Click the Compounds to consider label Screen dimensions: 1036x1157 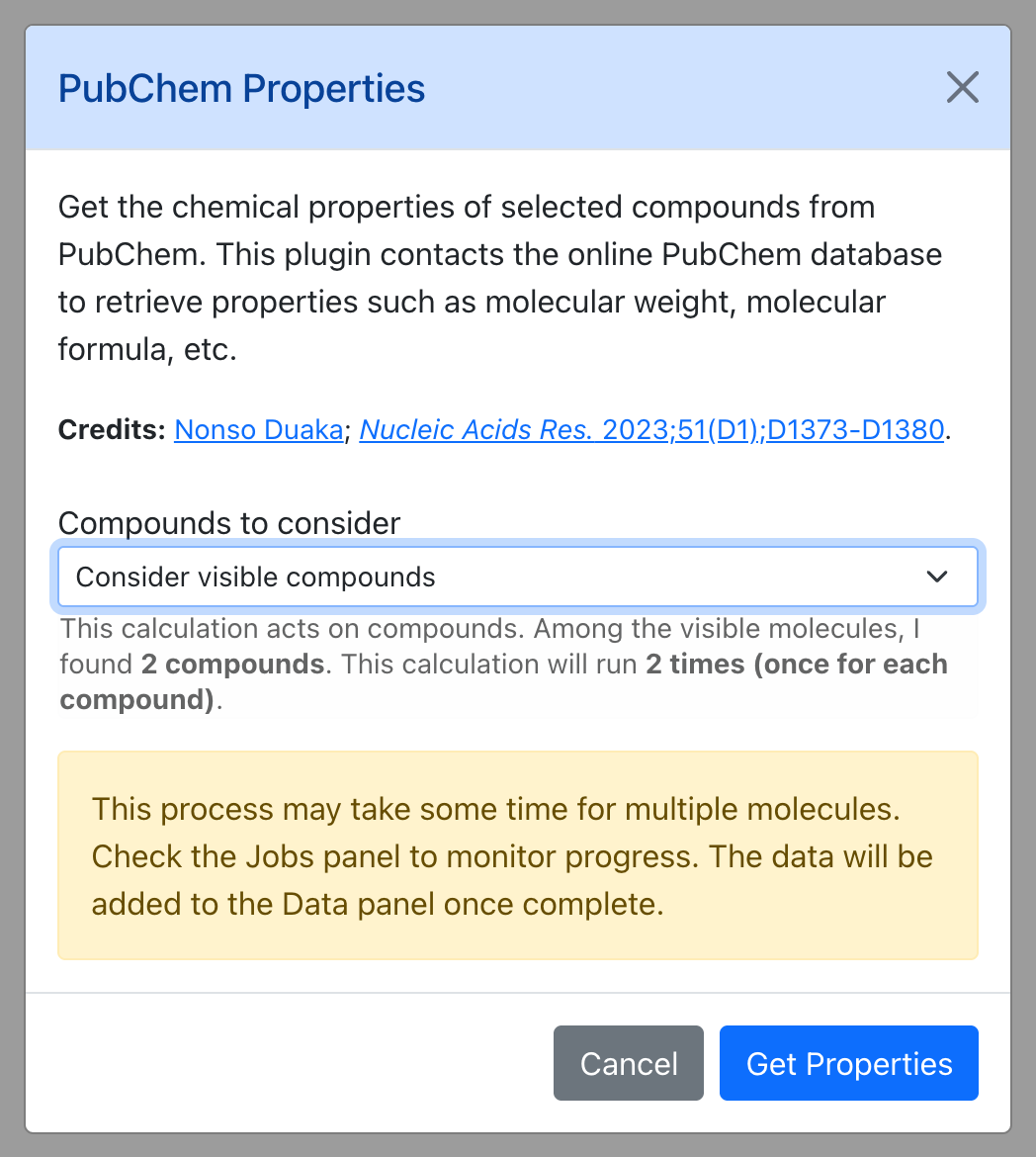point(228,523)
